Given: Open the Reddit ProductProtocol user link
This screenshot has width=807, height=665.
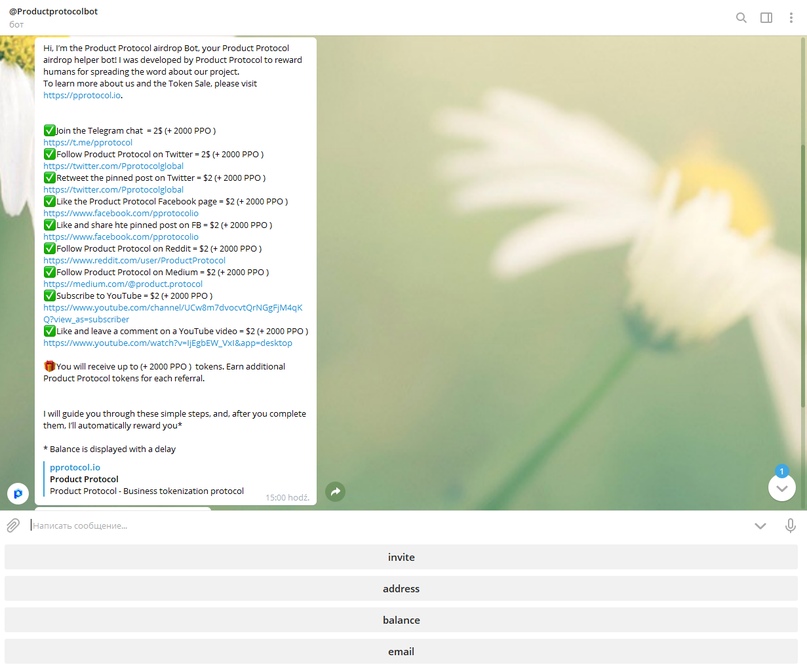Looking at the screenshot, I should point(134,260).
